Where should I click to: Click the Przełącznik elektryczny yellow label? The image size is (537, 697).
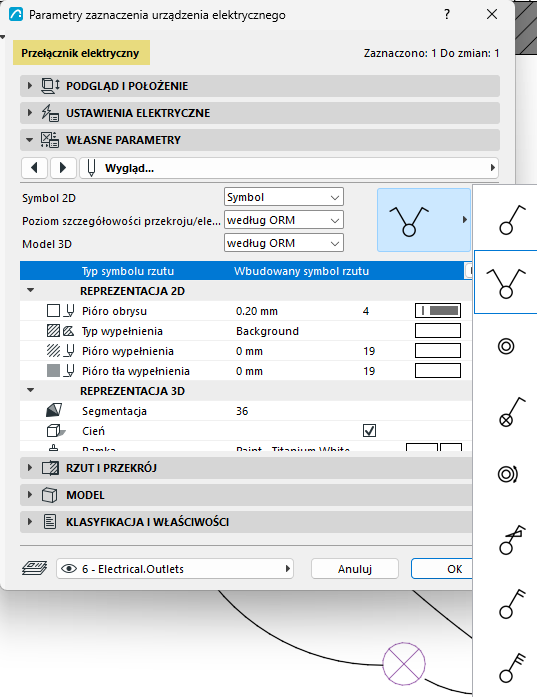pos(81,53)
